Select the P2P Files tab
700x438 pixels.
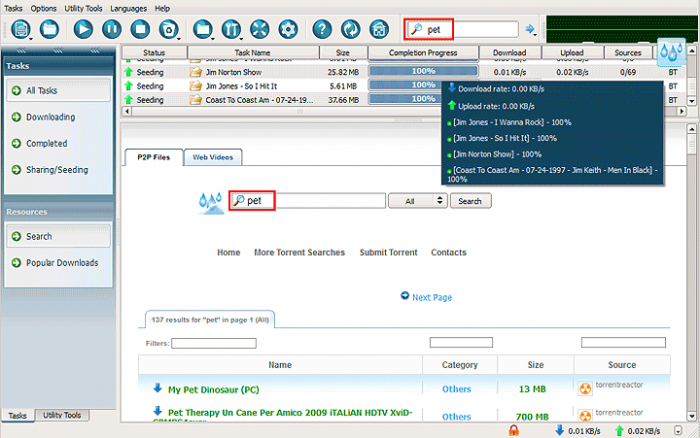tap(154, 157)
